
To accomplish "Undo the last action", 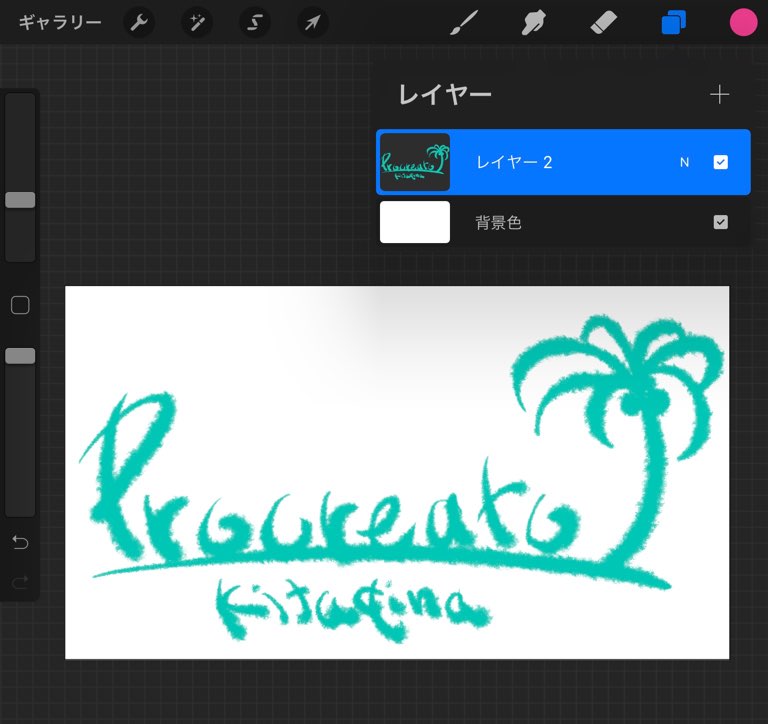I will pyautogui.click(x=20, y=542).
